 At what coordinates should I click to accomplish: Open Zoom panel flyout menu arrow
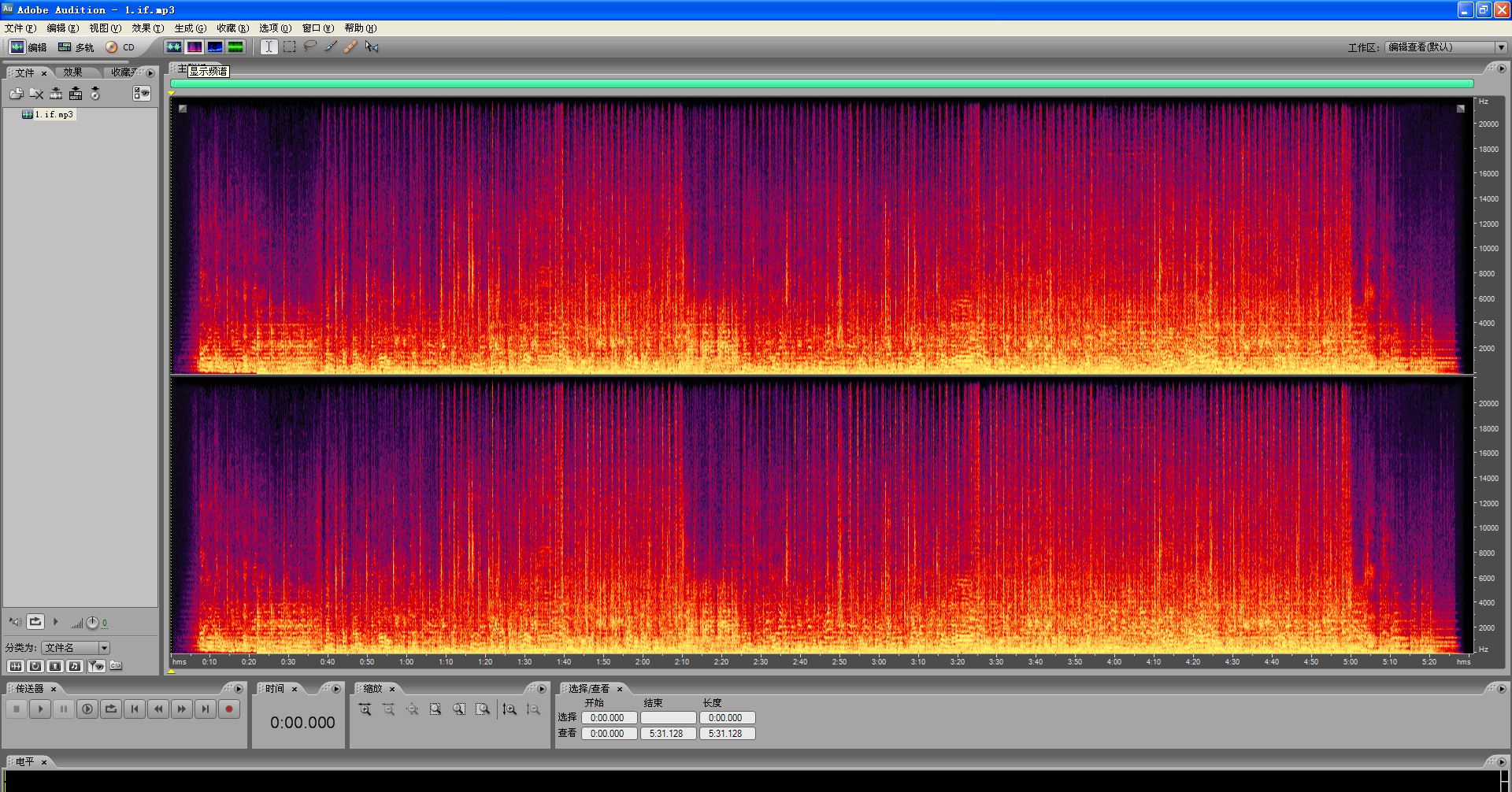(542, 689)
